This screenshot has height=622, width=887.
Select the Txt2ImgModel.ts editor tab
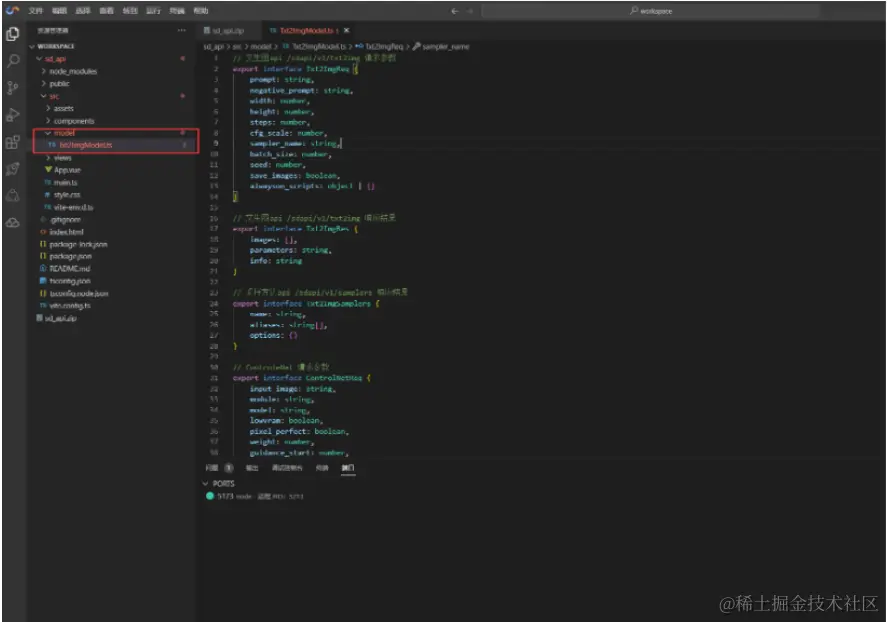(x=307, y=31)
